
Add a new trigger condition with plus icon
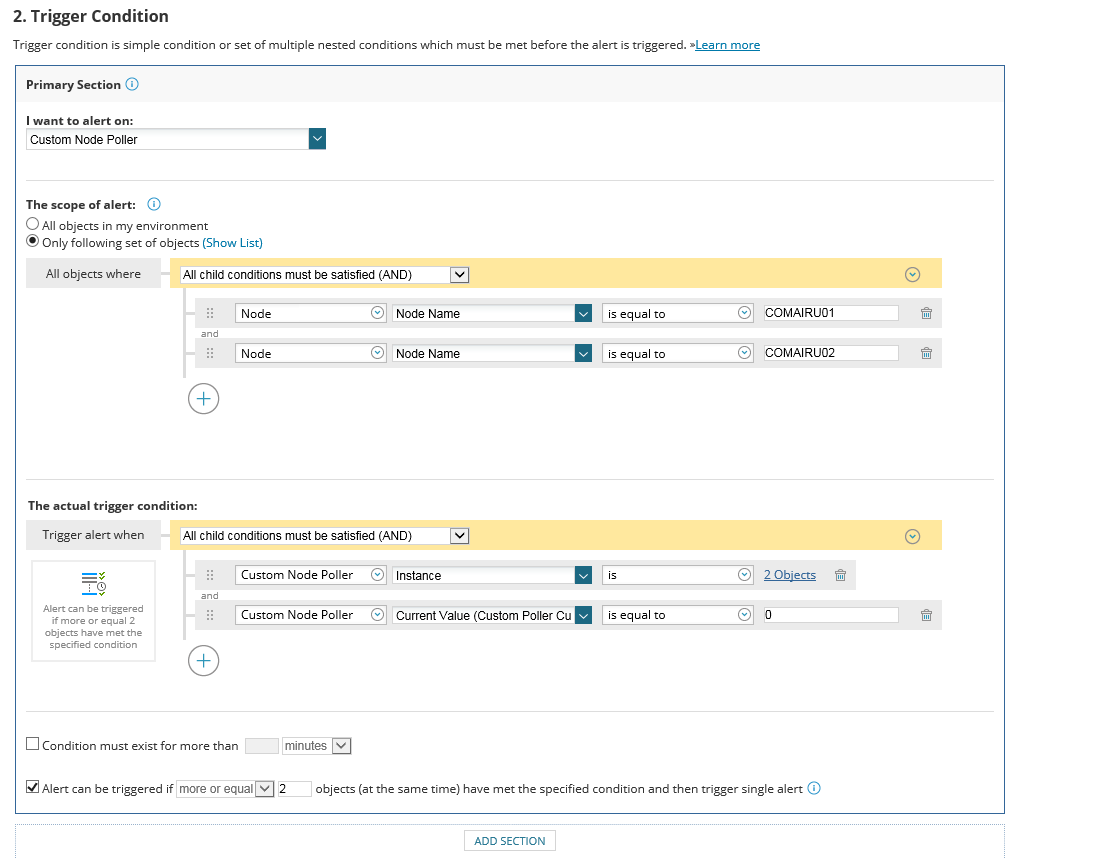pyautogui.click(x=203, y=660)
